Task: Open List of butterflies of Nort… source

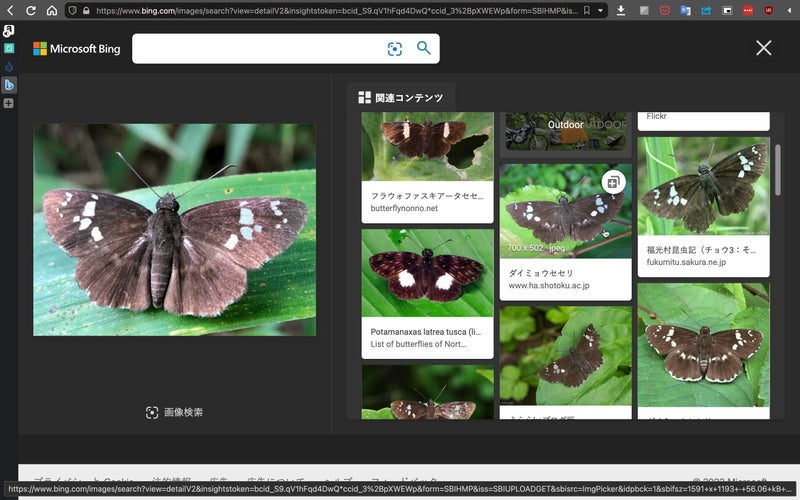Action: [418, 344]
